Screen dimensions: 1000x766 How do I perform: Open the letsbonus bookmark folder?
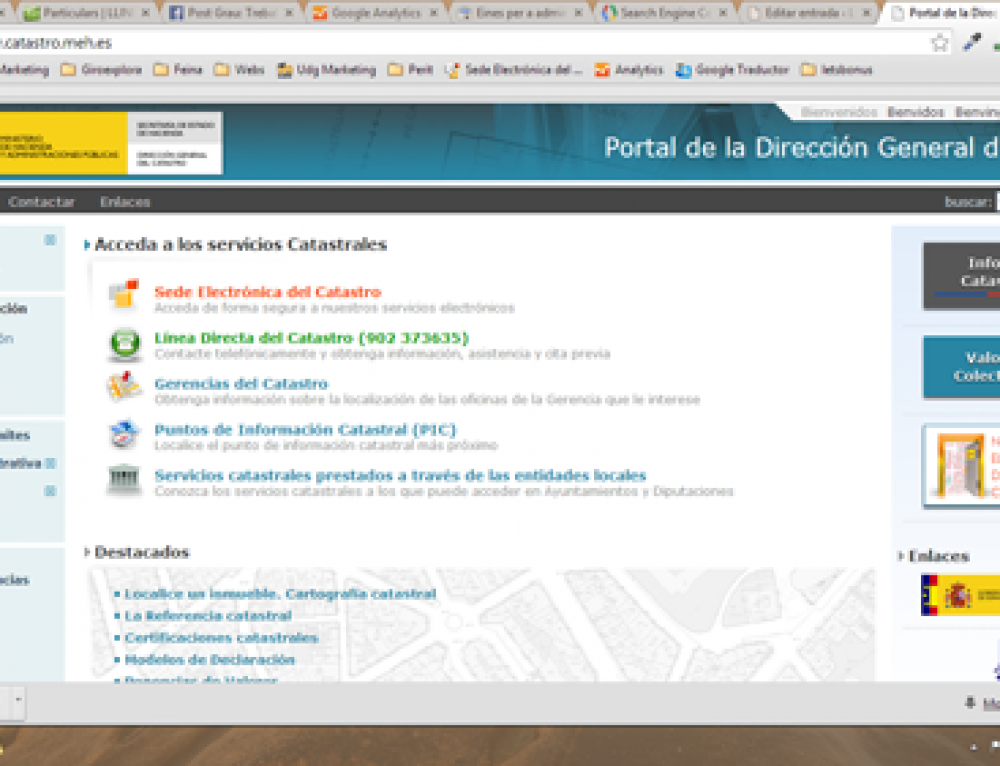(837, 70)
